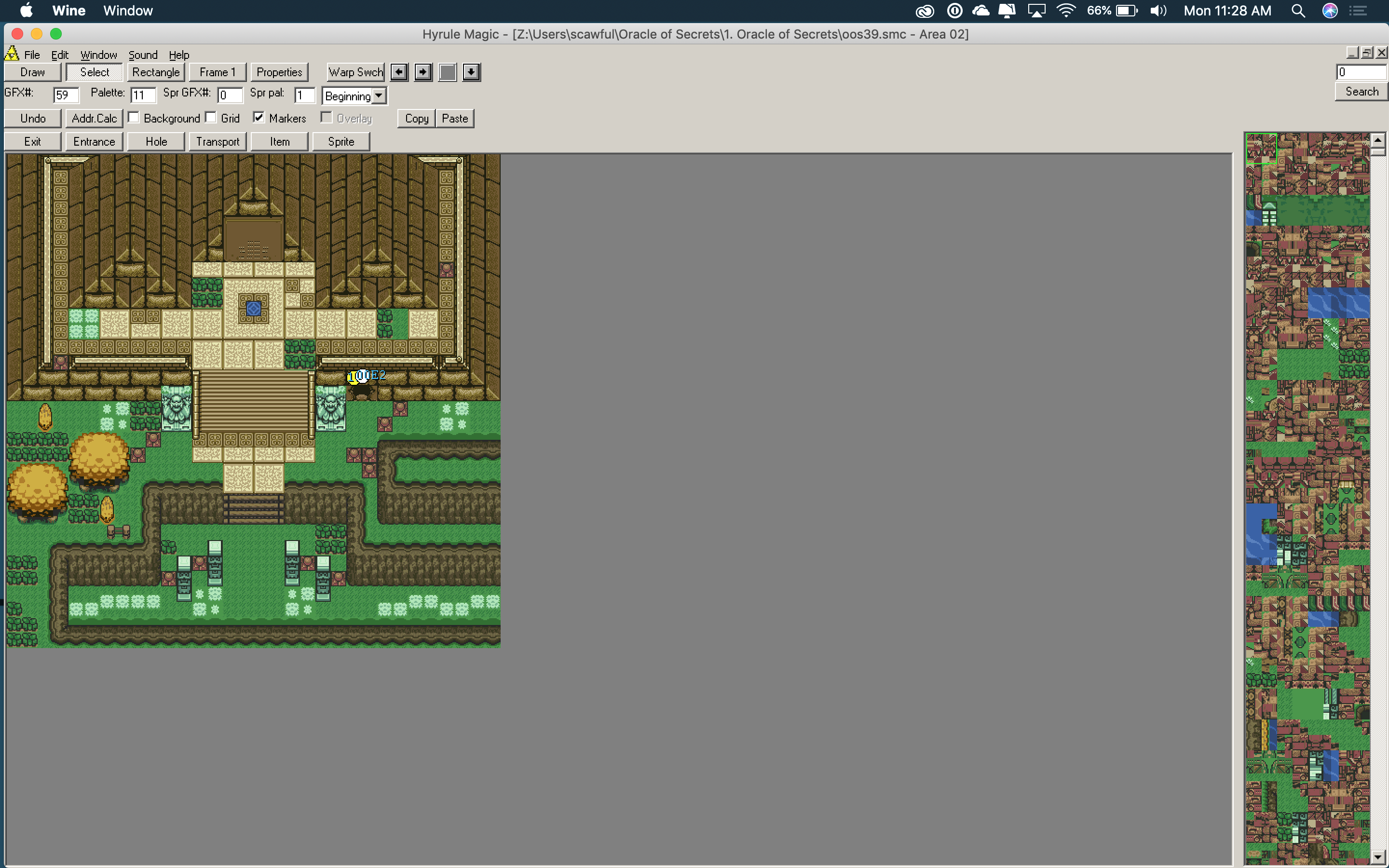Click the gray square button beside the arrows

click(448, 72)
